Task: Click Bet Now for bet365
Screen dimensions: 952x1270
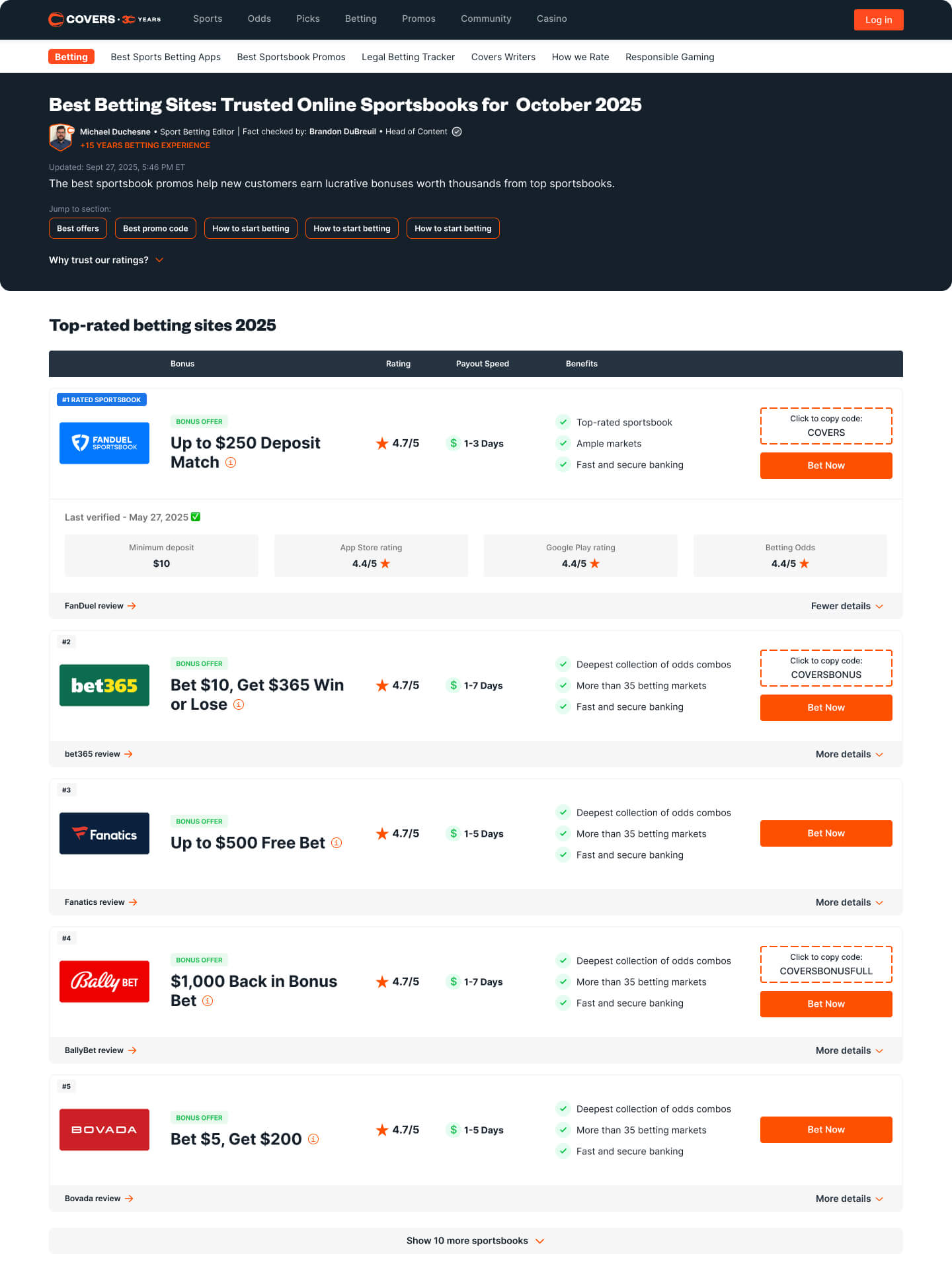Action: pos(826,708)
